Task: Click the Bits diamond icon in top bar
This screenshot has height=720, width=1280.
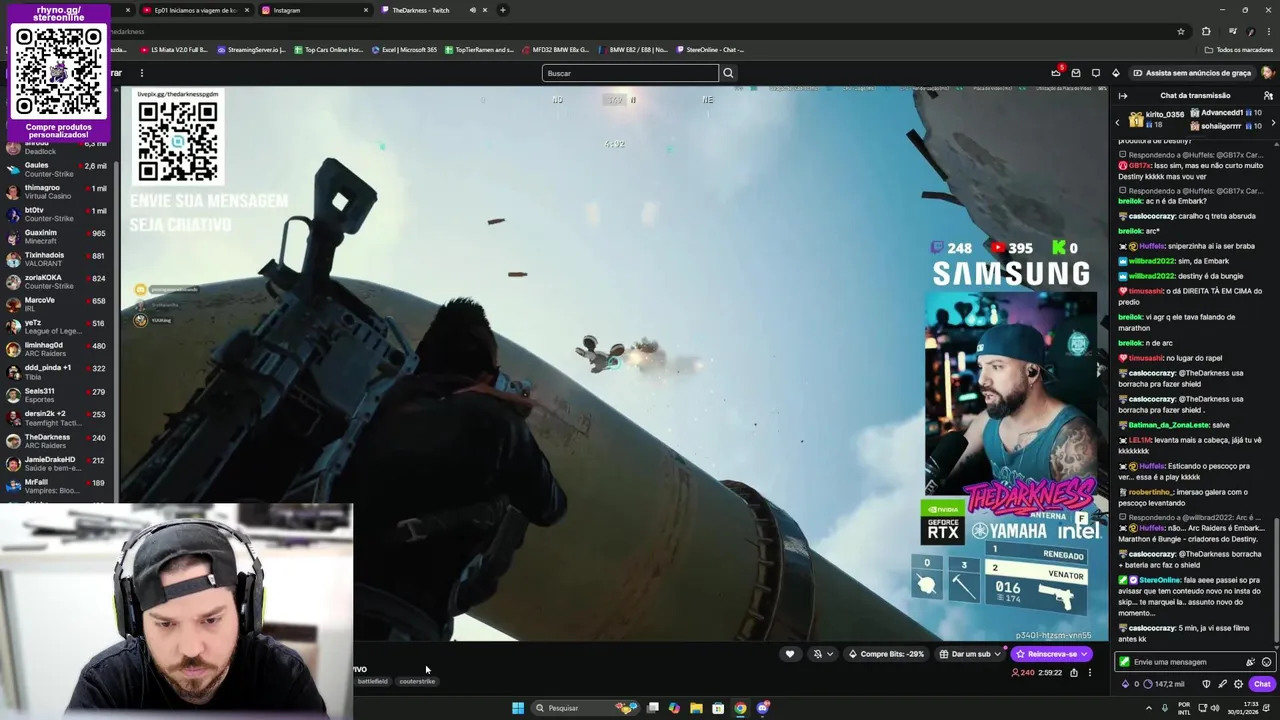Action: coord(1116,73)
